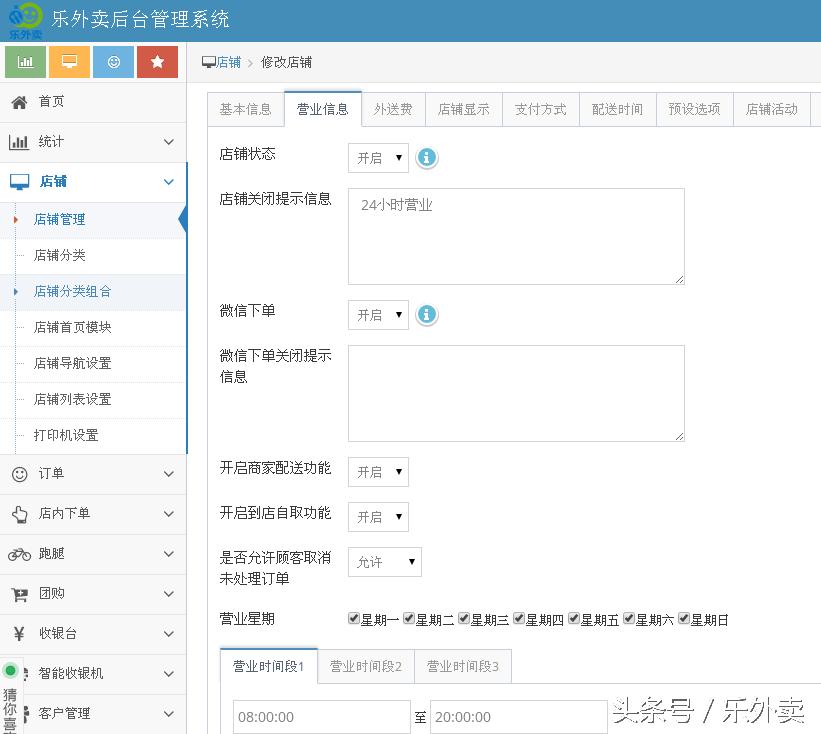This screenshot has width=821, height=734.
Task: Open the green statistics bar-chart icon
Action: pyautogui.click(x=25, y=61)
